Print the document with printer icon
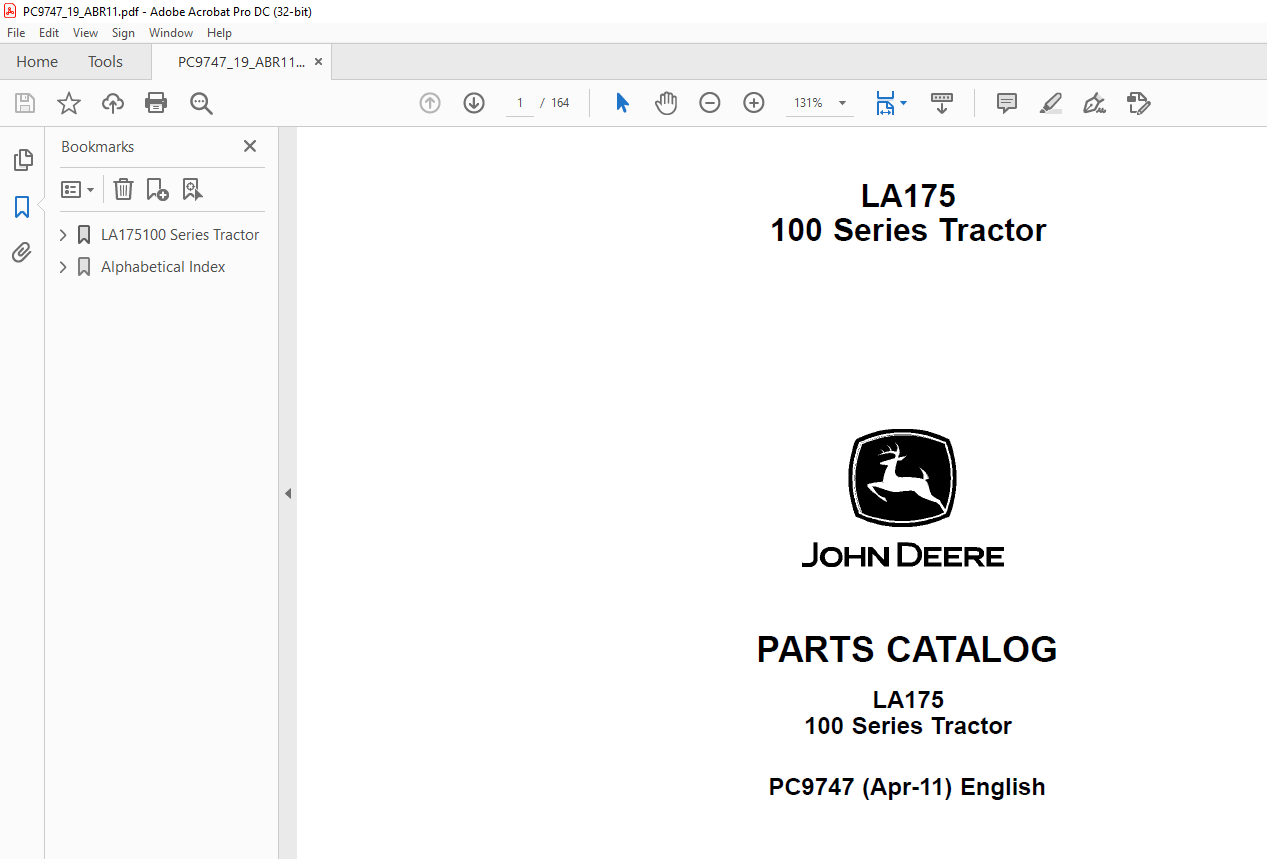 point(156,103)
